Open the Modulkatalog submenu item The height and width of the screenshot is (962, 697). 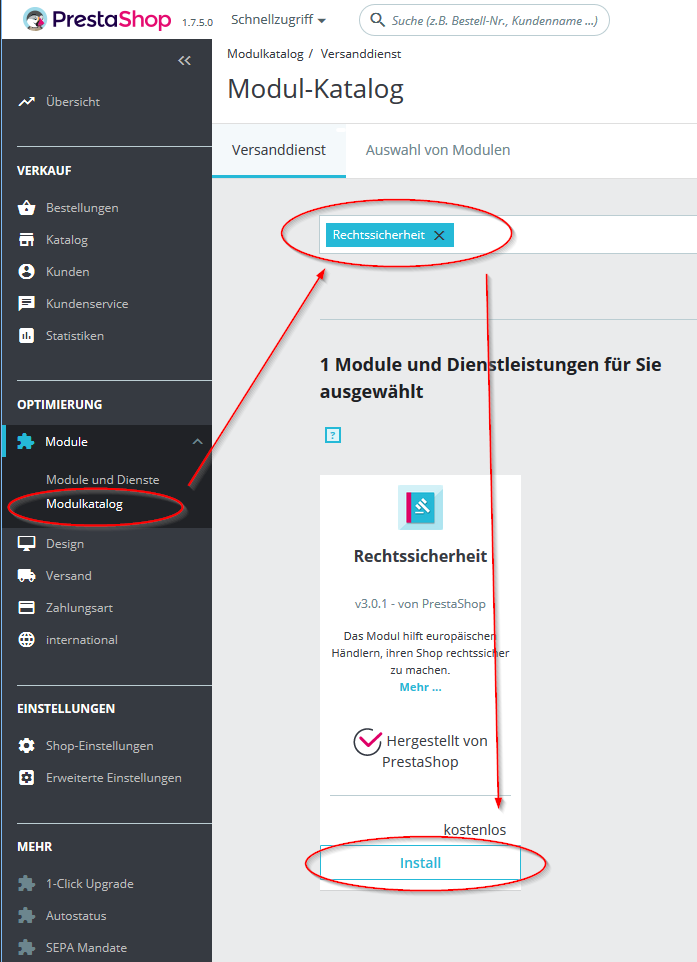(x=84, y=504)
